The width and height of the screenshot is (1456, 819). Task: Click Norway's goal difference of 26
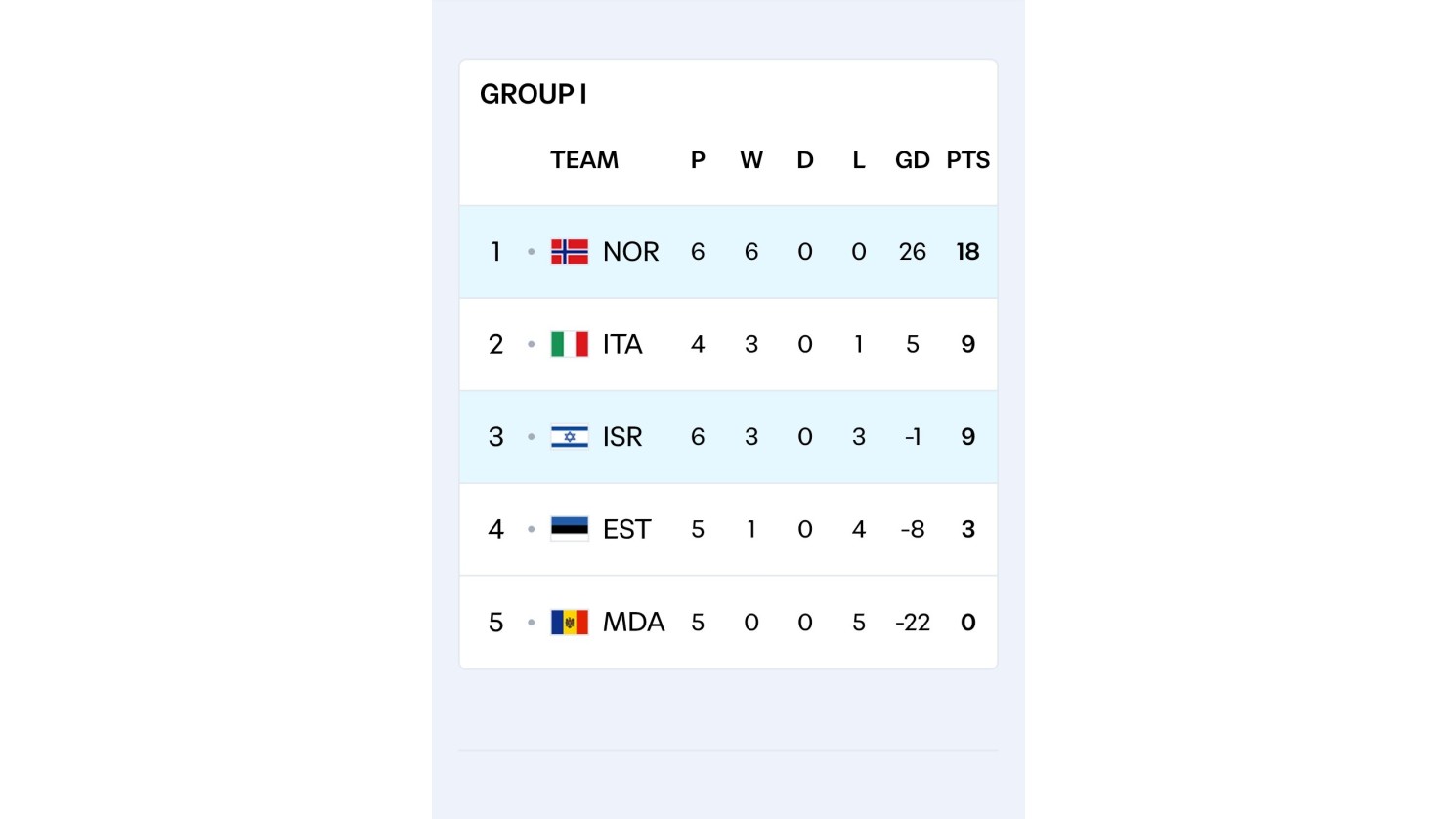[x=912, y=252]
